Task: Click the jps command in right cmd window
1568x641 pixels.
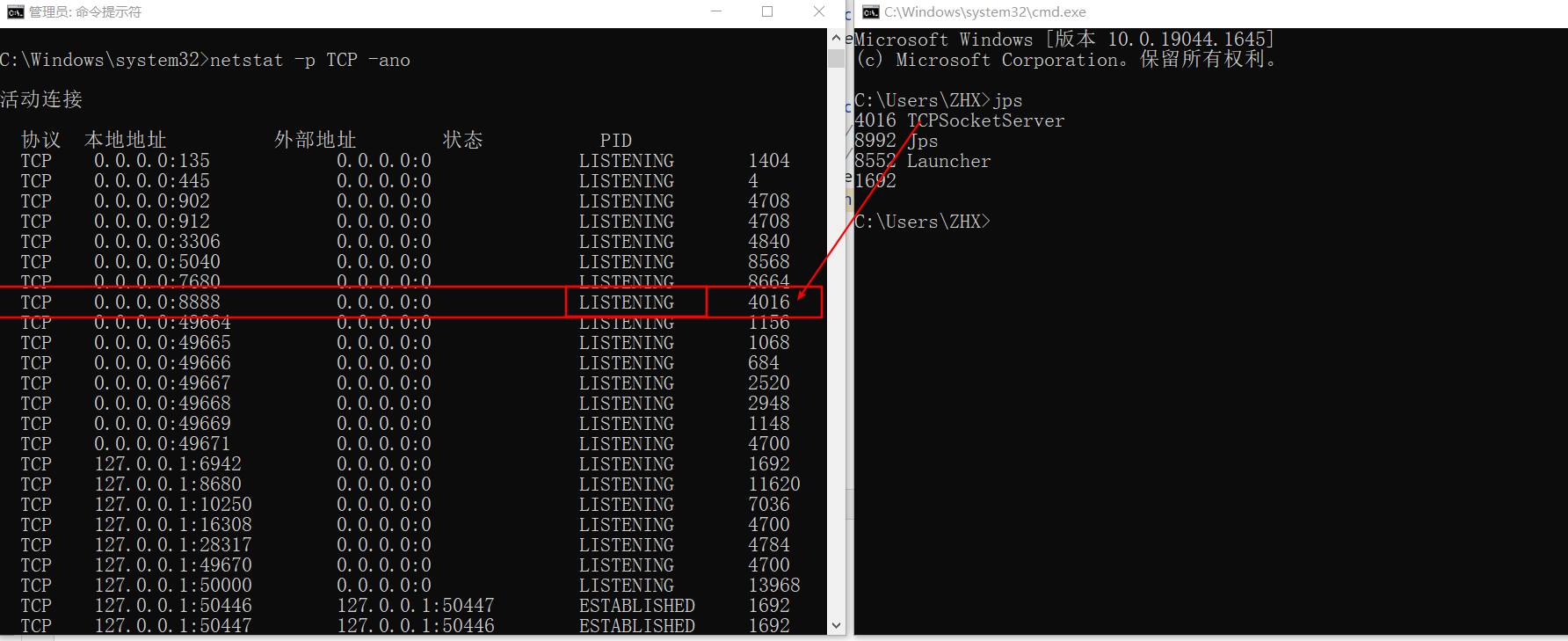Action: coord(1008,100)
